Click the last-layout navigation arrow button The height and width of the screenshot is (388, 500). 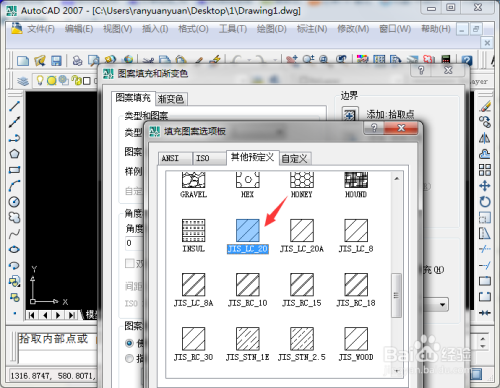point(71,315)
